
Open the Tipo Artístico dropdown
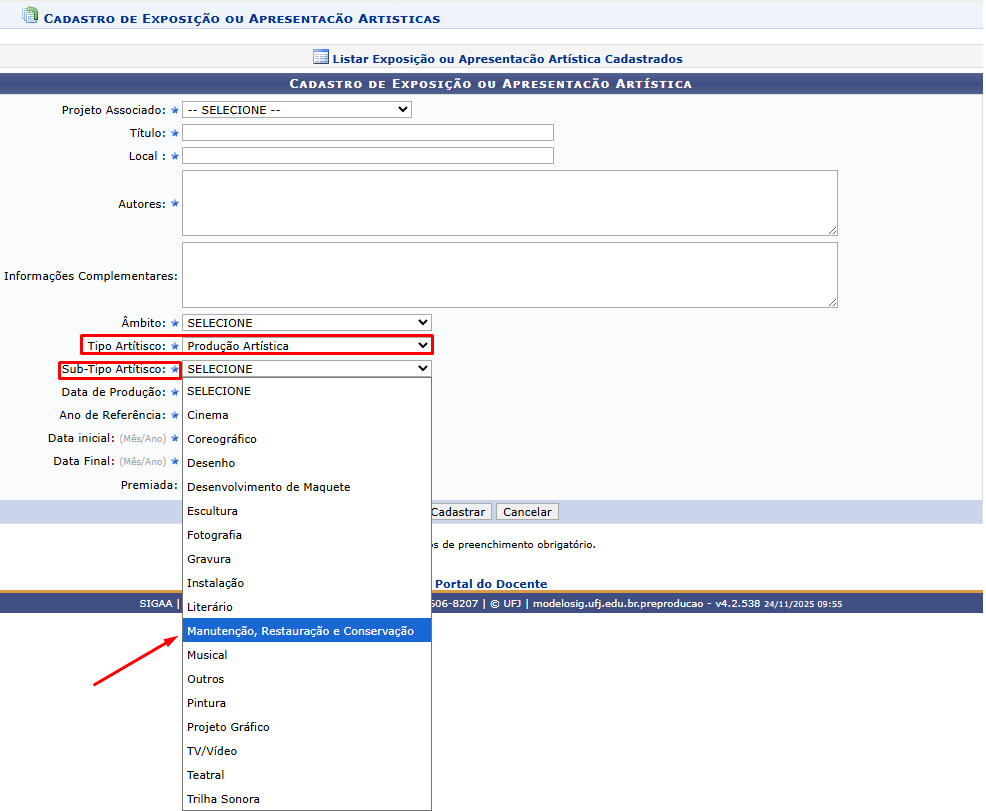click(x=307, y=346)
